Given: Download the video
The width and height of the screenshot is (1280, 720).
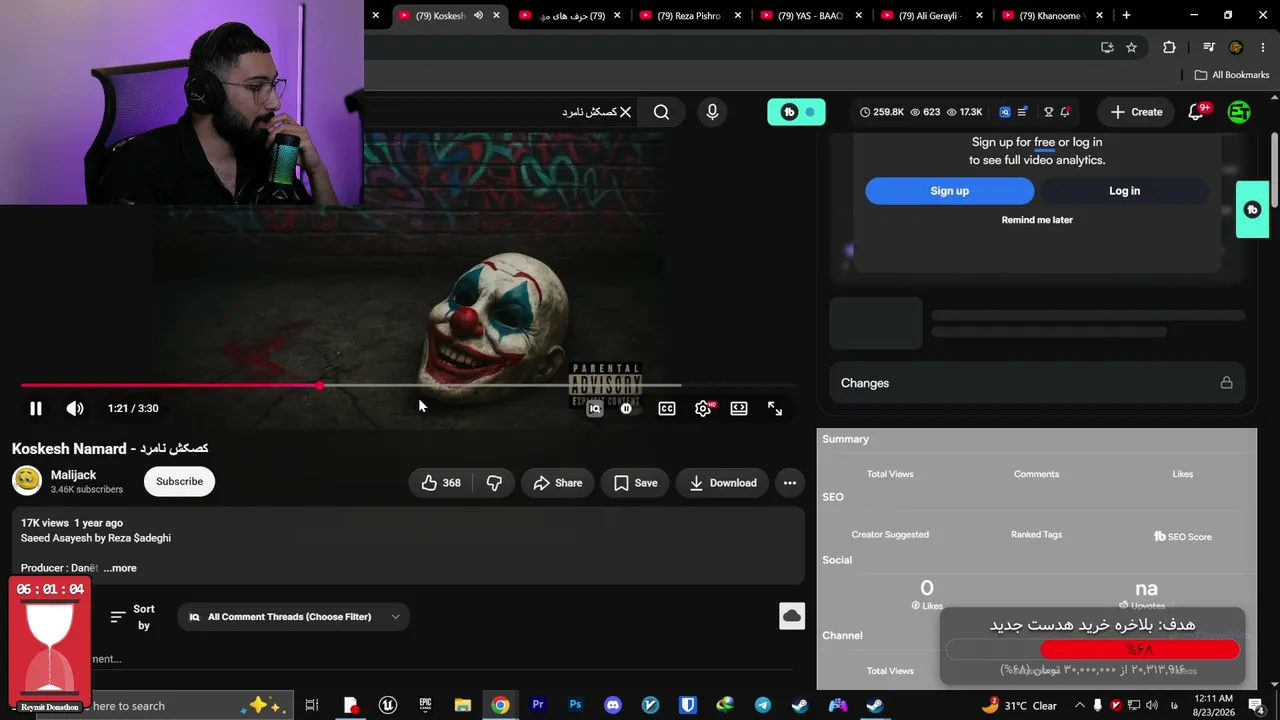Looking at the screenshot, I should (x=723, y=483).
